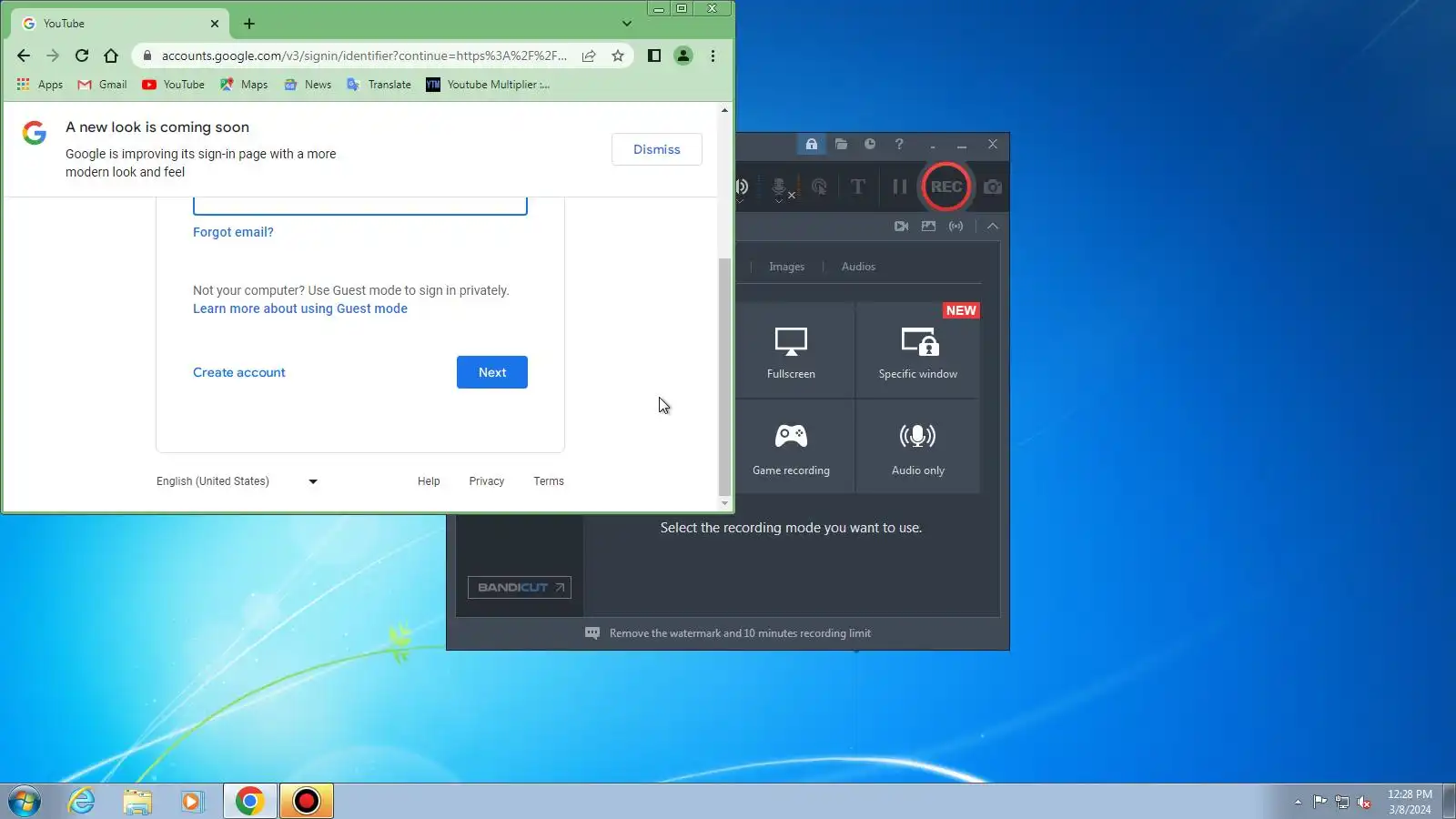Choose Audio only recording mode
Viewport: 1456px width, 819px height.
click(x=917, y=447)
